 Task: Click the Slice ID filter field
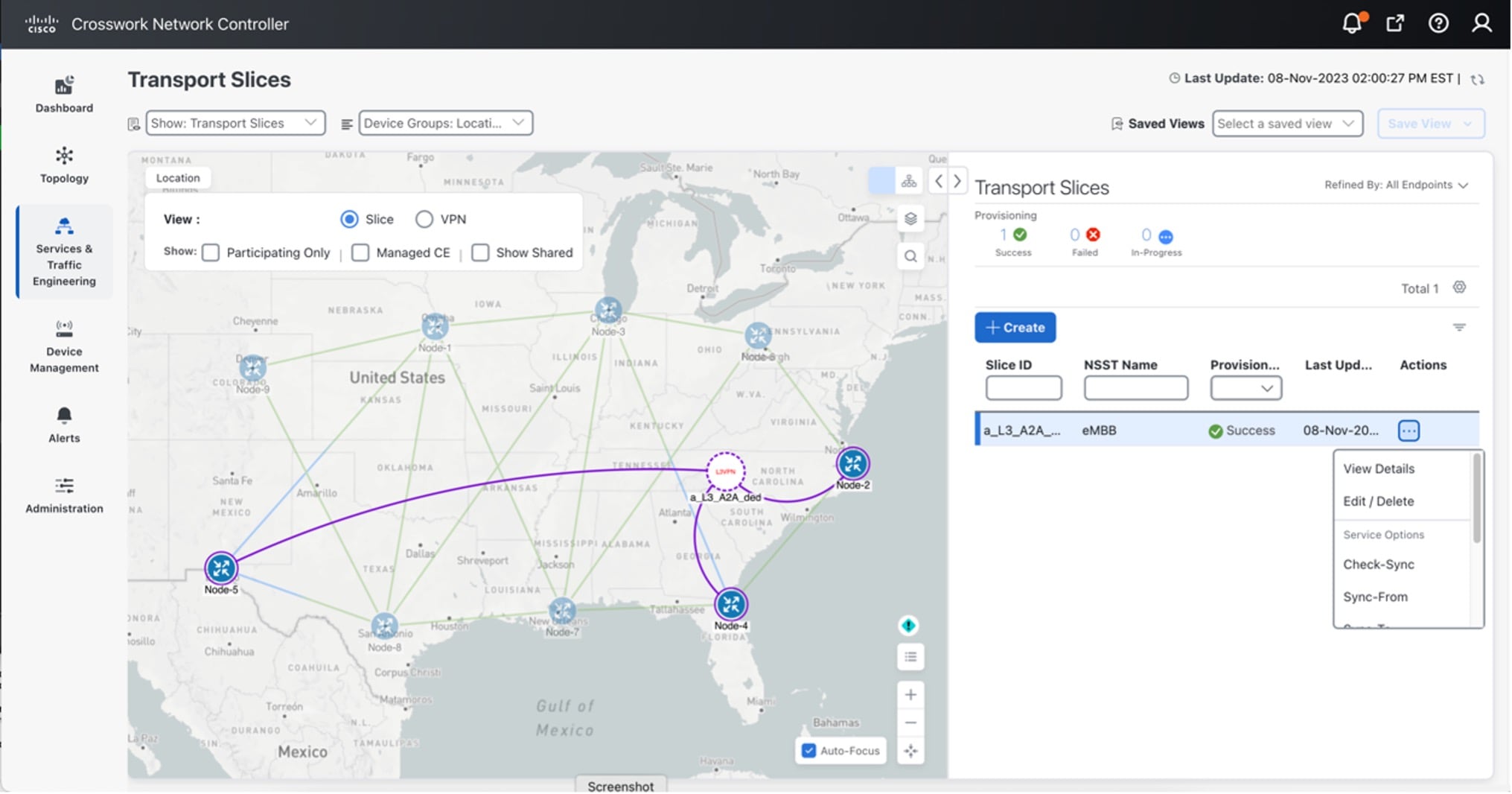coord(1024,388)
